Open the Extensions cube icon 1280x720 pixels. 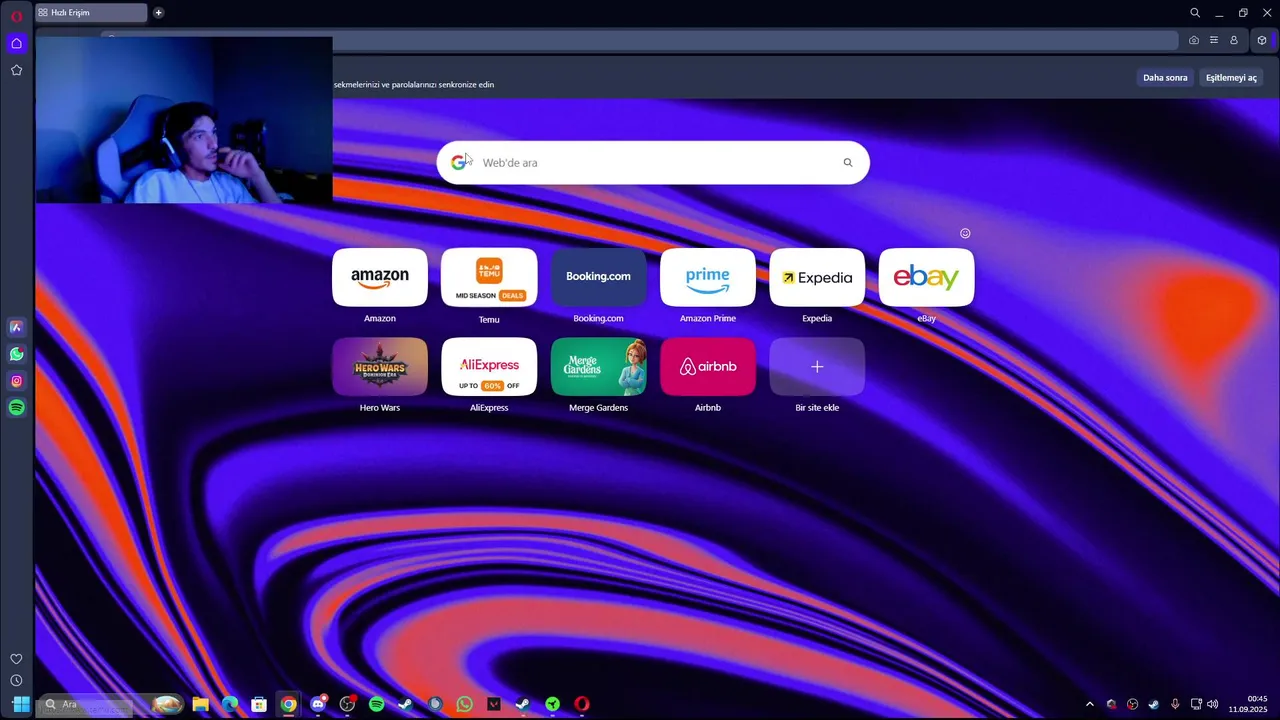(x=1262, y=40)
